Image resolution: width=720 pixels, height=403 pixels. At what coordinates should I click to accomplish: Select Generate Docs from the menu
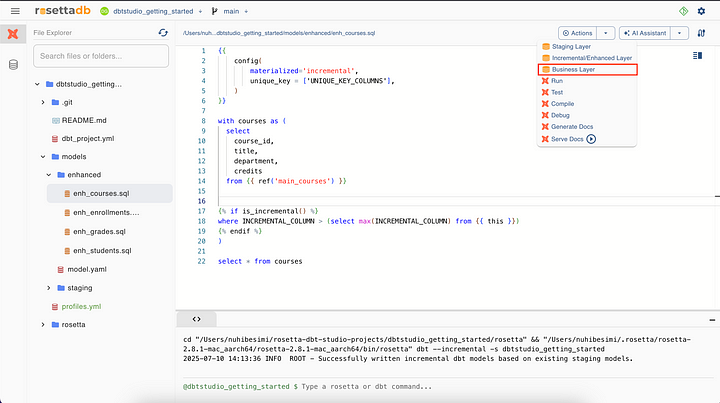click(x=587, y=127)
